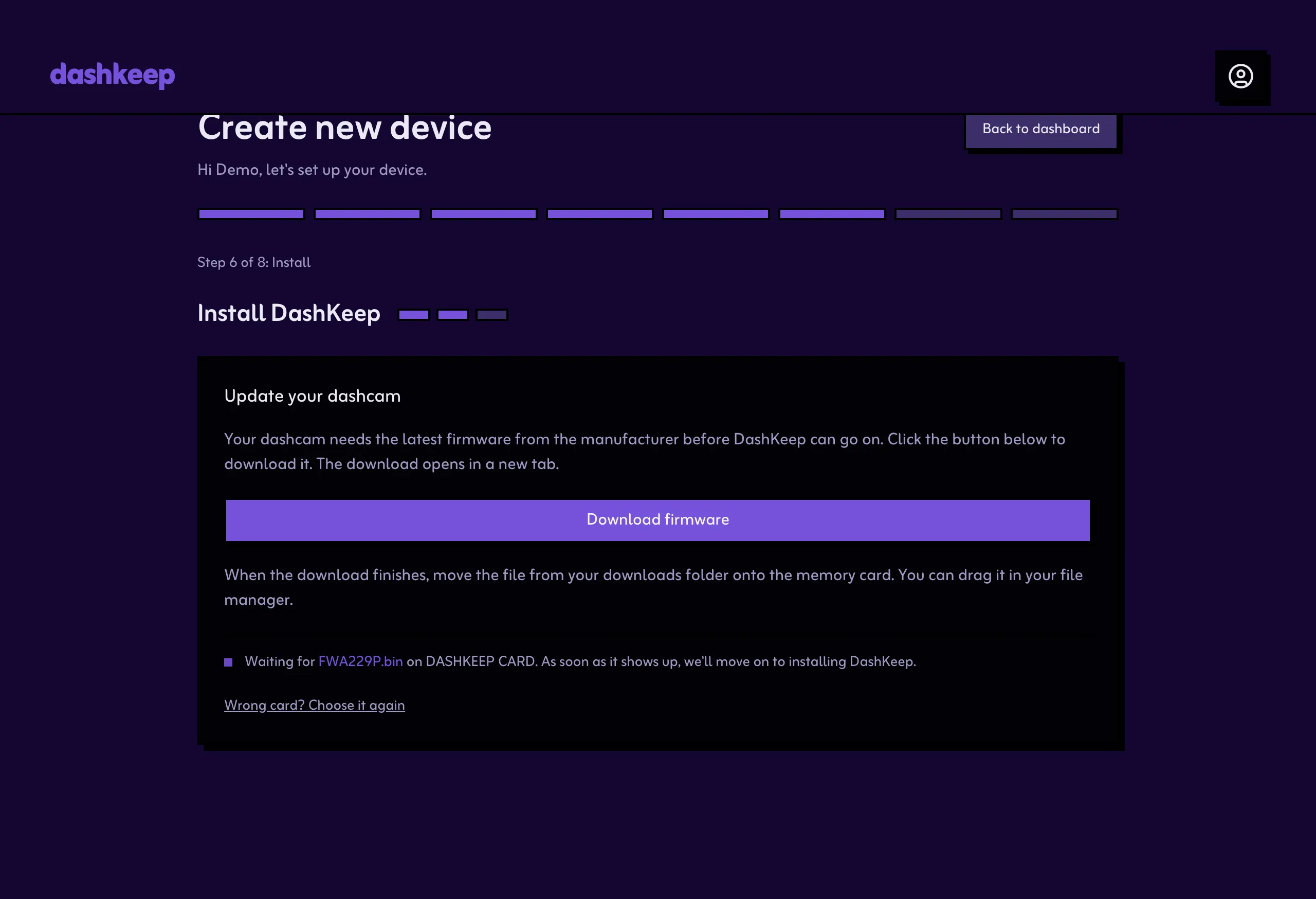Viewport: 1316px width, 899px height.
Task: Click the square waiting indicator beside 'Waiting for'
Action: click(x=228, y=662)
